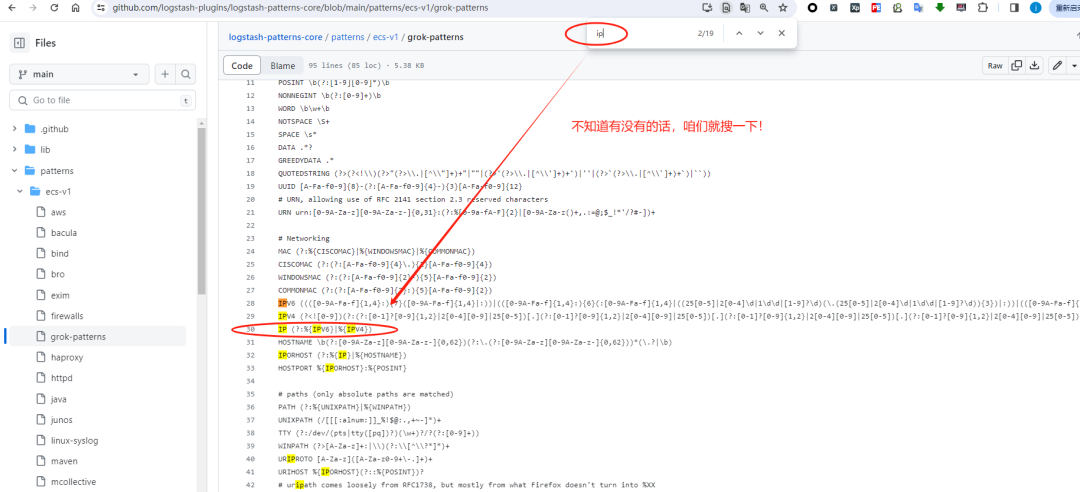The height and width of the screenshot is (492, 1080).
Task: Open the main branch dropdown
Action: pyautogui.click(x=79, y=74)
